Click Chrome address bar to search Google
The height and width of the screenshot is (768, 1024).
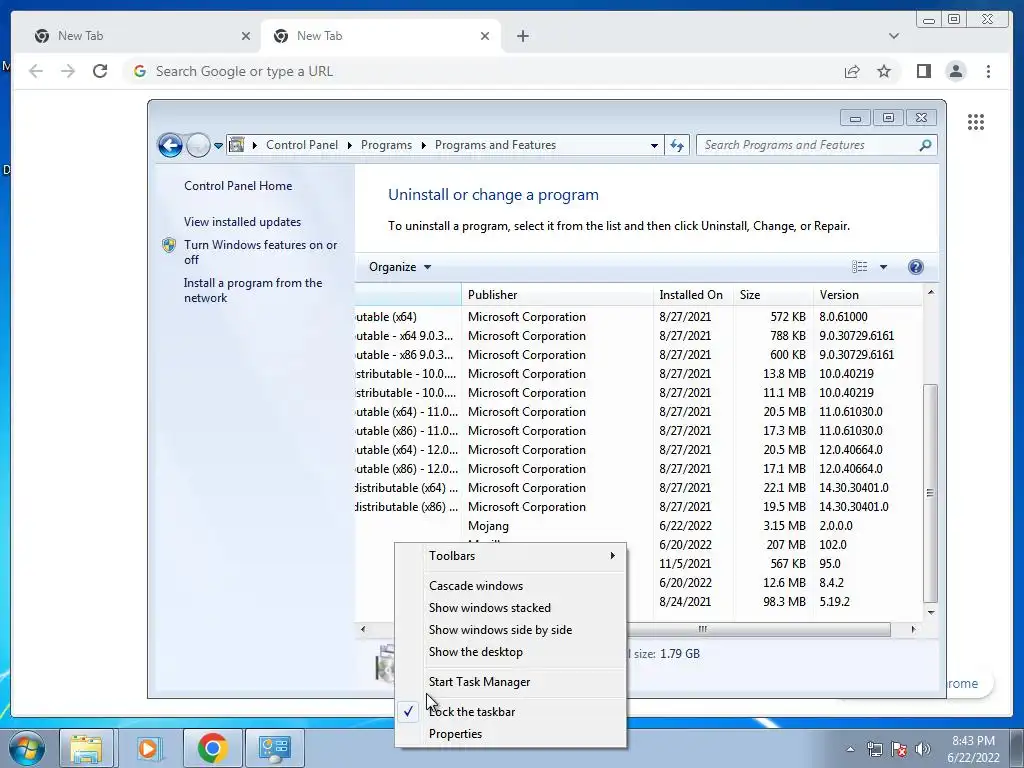[481, 71]
